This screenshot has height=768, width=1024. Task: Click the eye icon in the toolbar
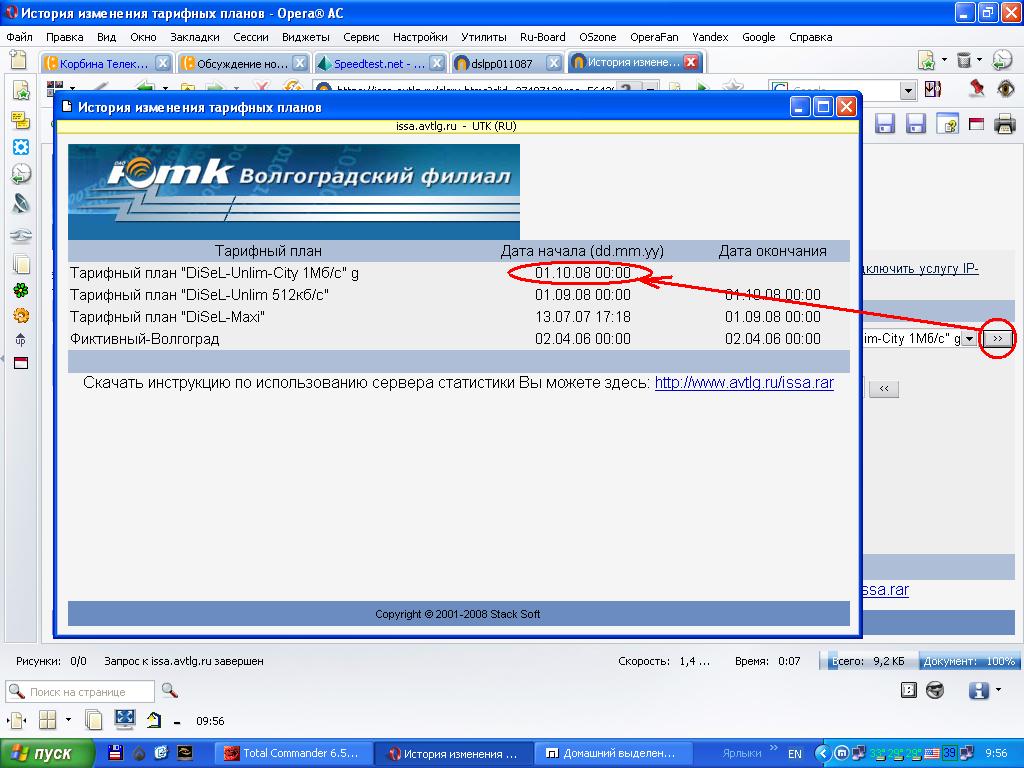[x=1005, y=90]
